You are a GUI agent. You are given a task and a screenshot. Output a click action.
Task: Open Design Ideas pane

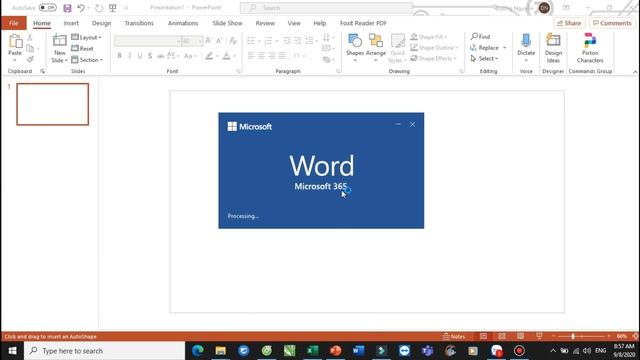click(x=553, y=48)
